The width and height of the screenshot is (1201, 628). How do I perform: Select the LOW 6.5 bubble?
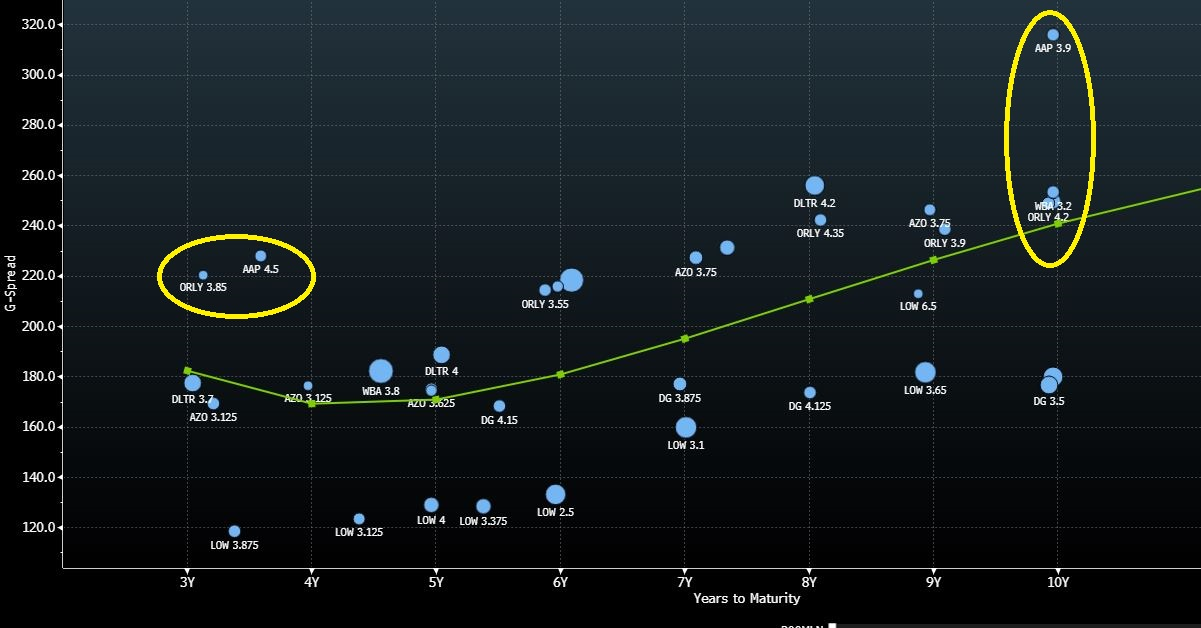pos(918,294)
